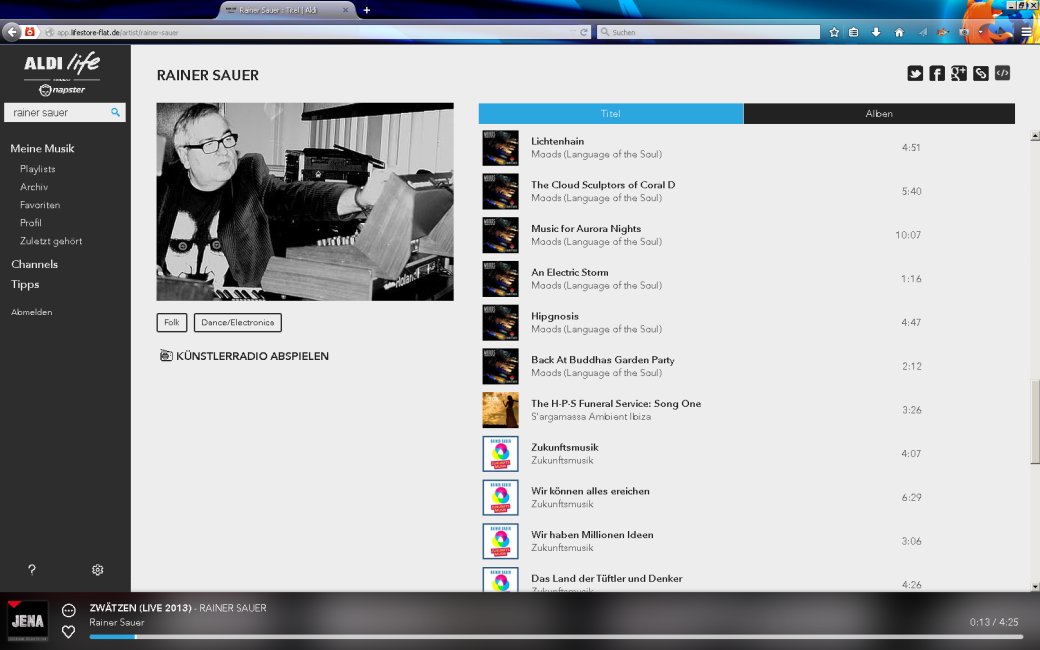Screen dimensions: 1040x650
Task: Open settings gear in sidebar
Action: point(98,570)
